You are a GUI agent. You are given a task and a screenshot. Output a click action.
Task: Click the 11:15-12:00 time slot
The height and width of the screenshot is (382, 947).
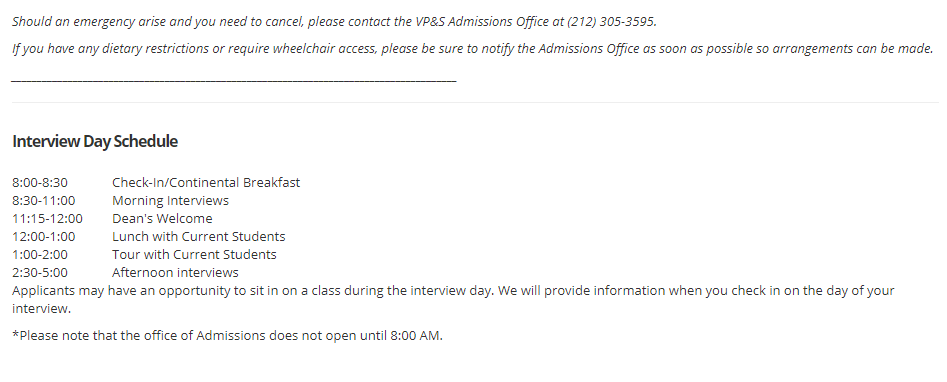(48, 218)
